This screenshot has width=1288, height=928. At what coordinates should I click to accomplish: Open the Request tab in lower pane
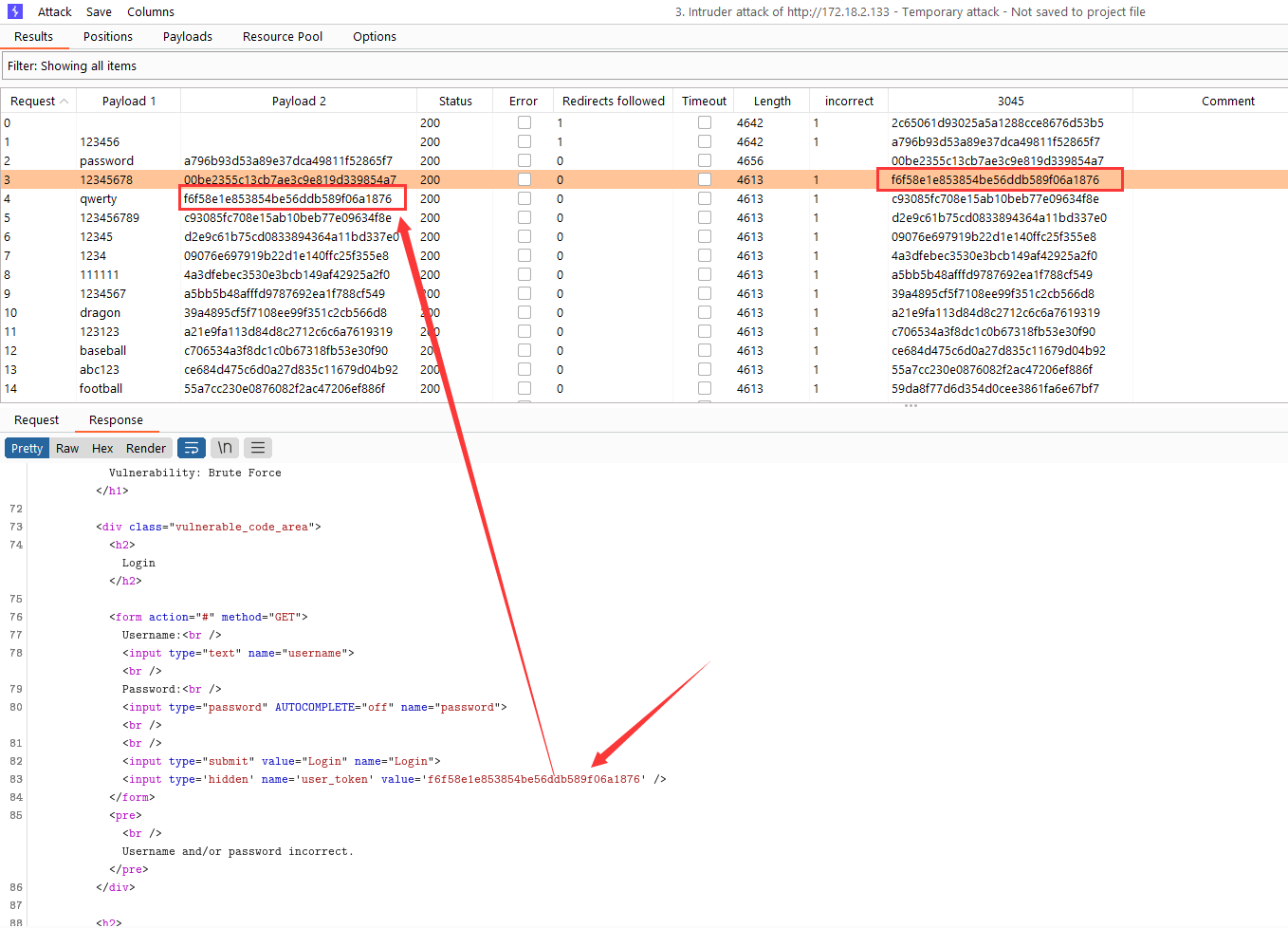[x=37, y=420]
